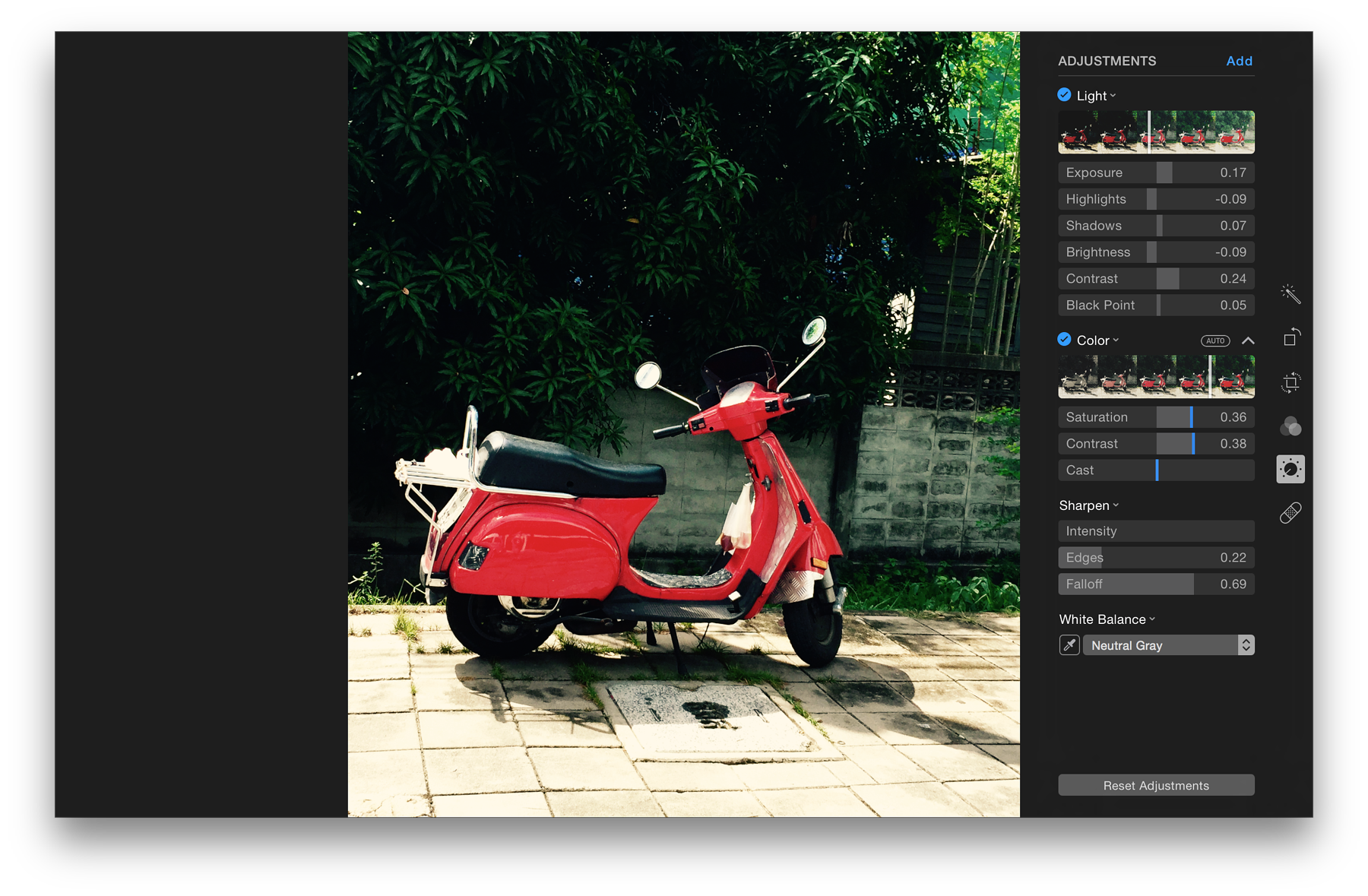Disable the Color adjustment checkmark

click(1065, 340)
